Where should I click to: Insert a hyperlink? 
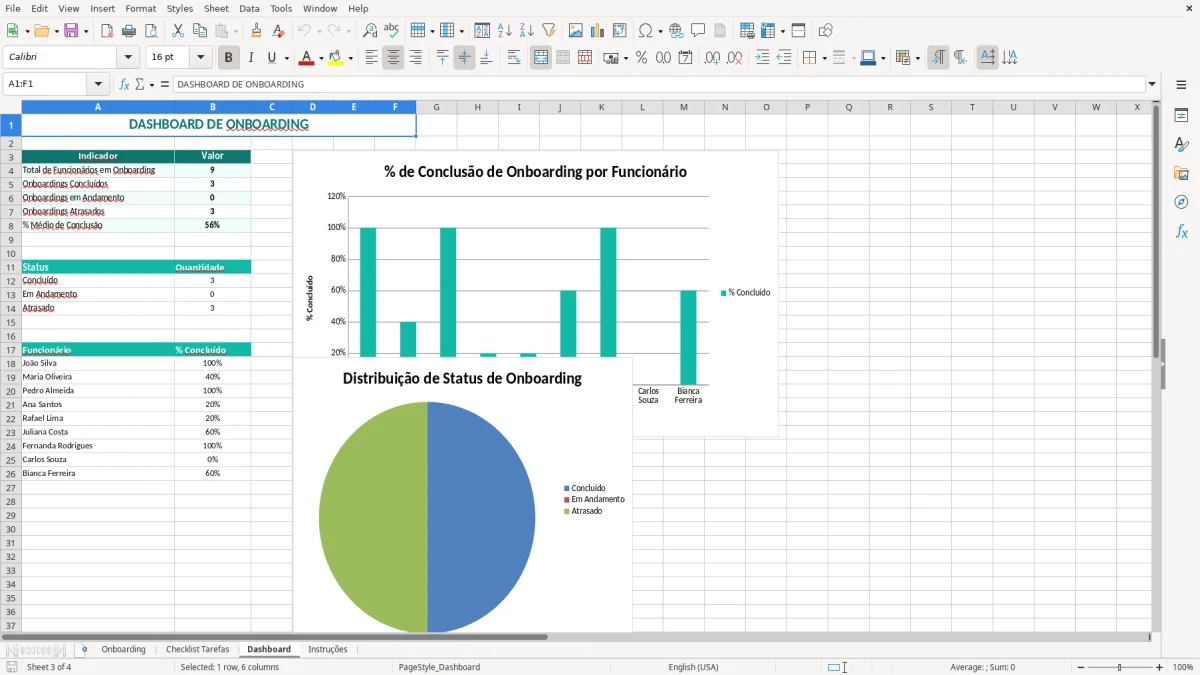[676, 31]
